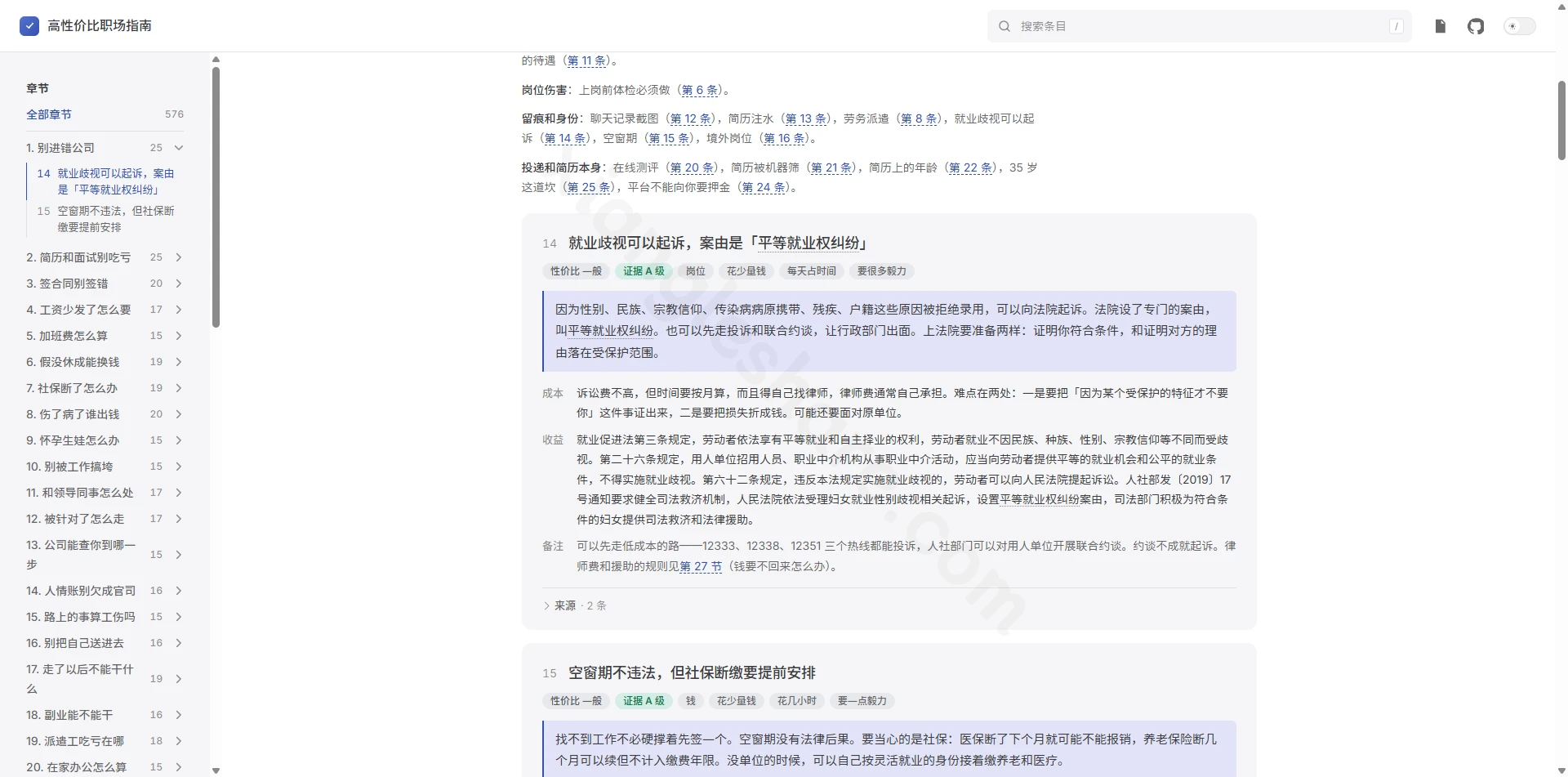Click the 高性价比职场指南 site title

[x=100, y=26]
